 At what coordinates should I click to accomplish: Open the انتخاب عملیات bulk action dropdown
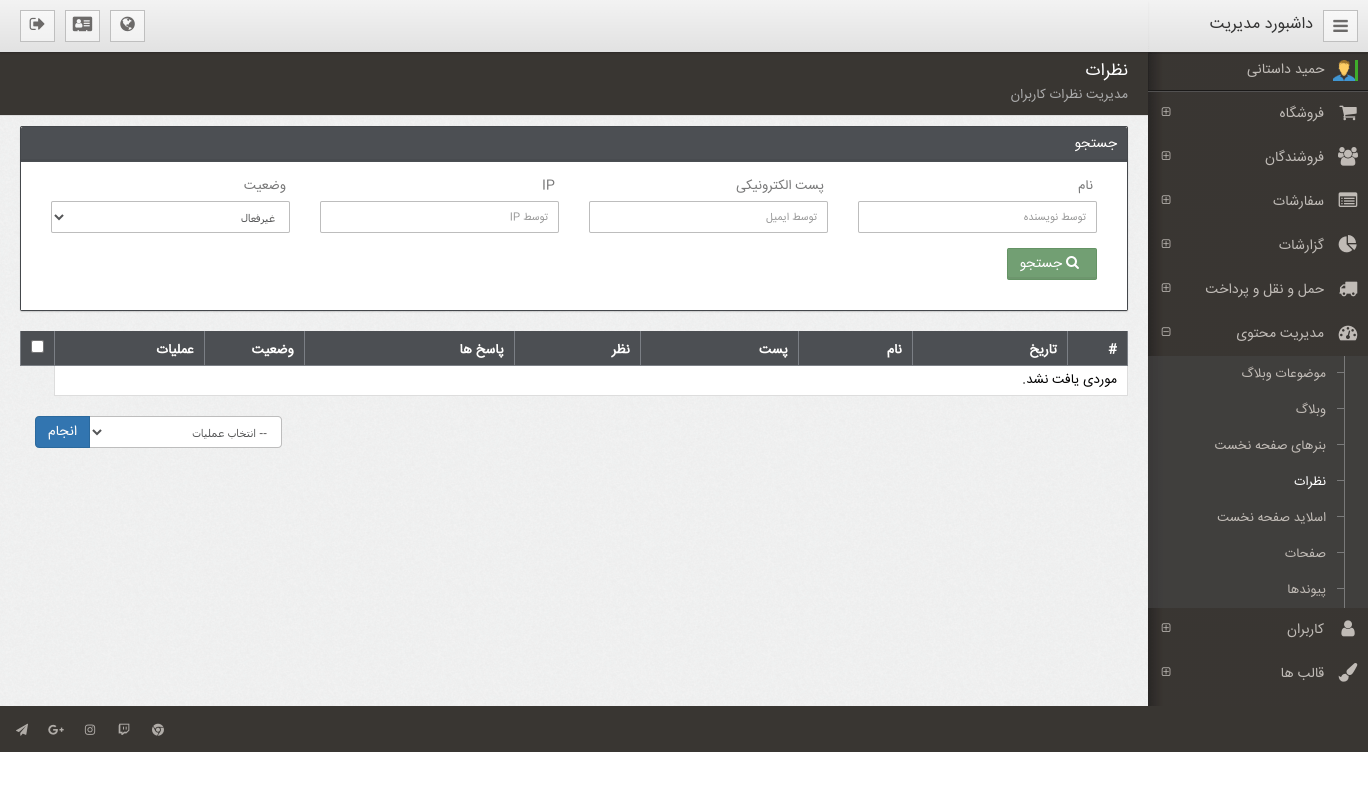185,432
